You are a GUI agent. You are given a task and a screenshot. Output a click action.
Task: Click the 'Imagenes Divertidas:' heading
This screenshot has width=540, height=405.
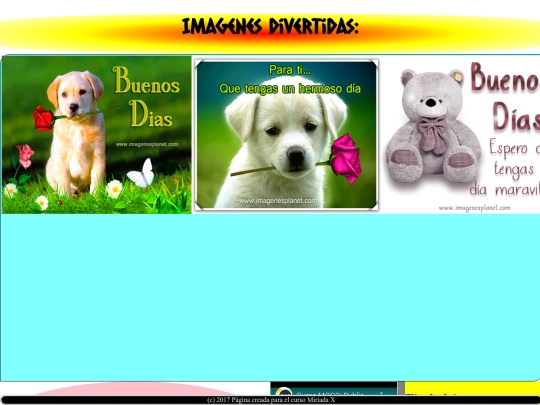[270, 27]
